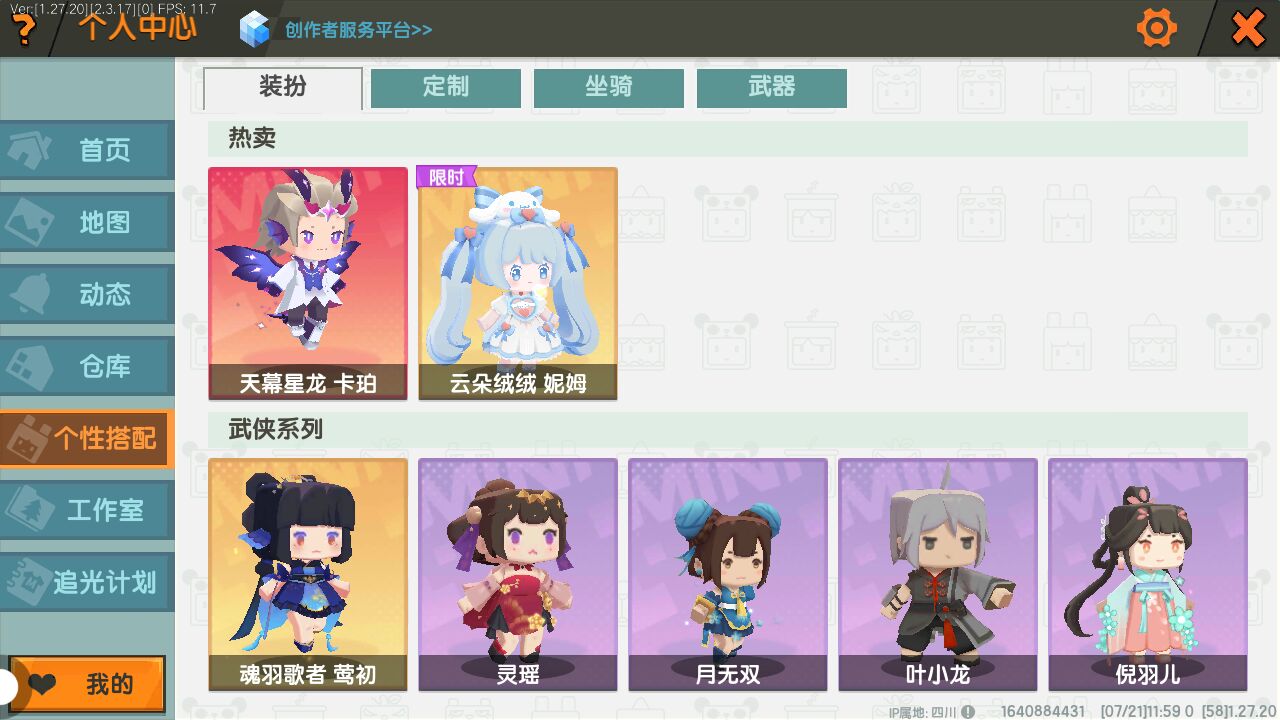
Task: Open the orange settings gear
Action: pyautogui.click(x=1157, y=28)
